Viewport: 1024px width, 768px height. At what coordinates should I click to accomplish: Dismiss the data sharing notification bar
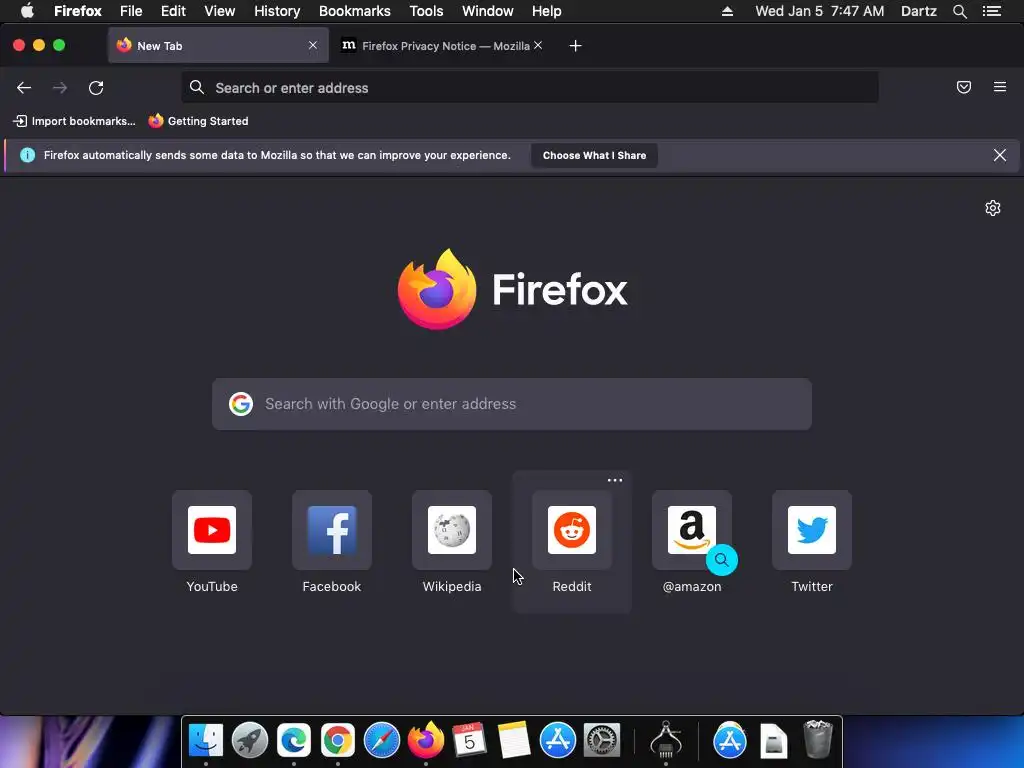999,155
